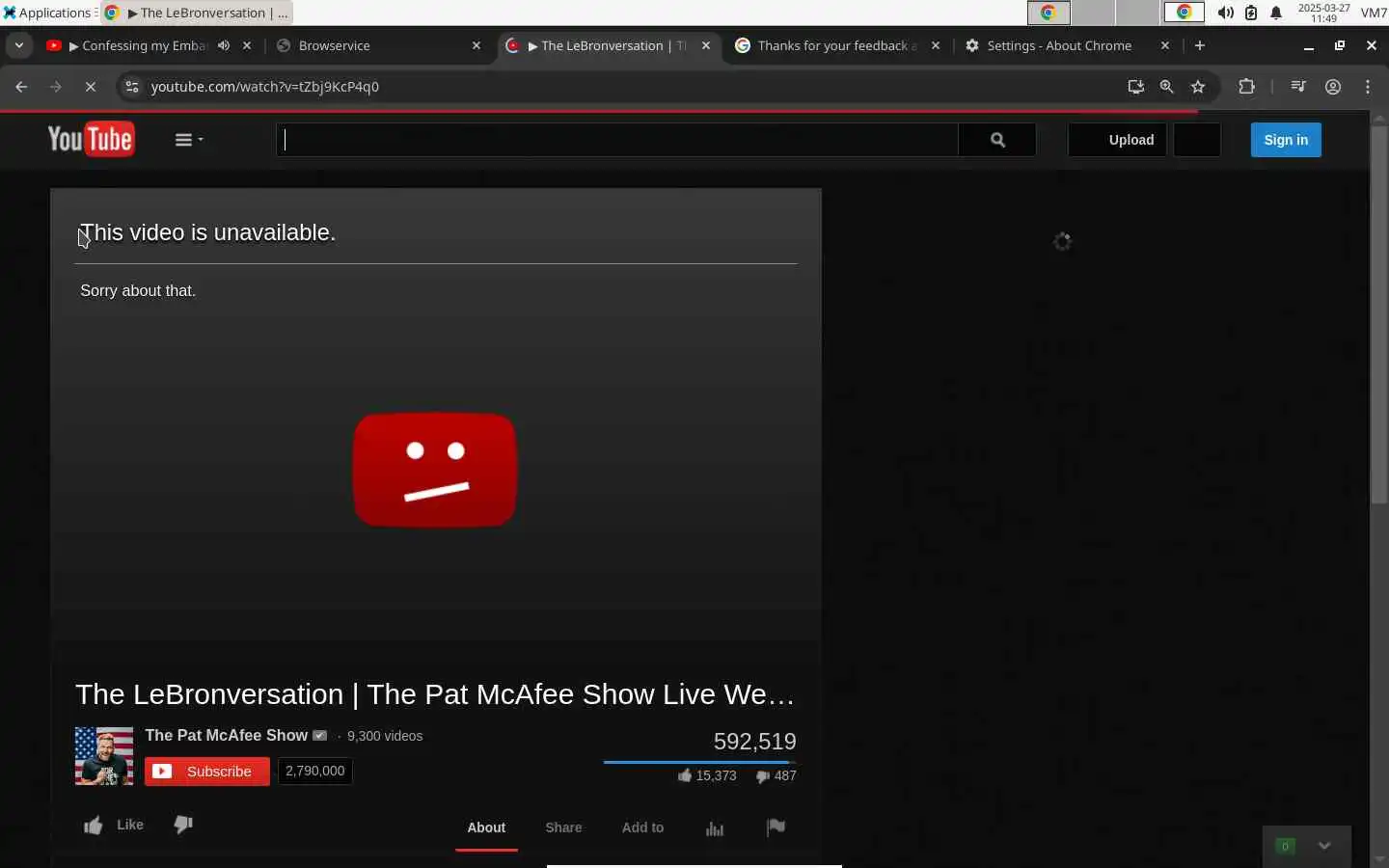This screenshot has width=1389, height=868.
Task: Switch to Thanks for your feedback tab
Action: pos(837,45)
